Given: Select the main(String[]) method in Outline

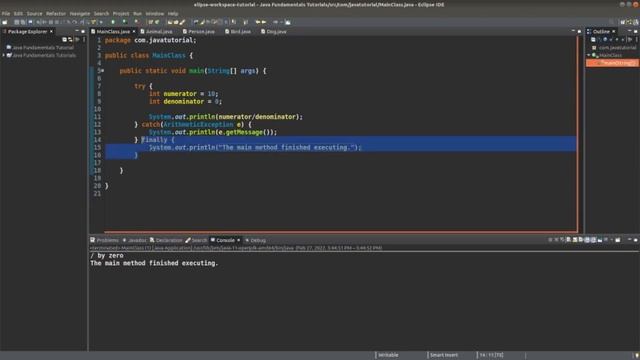Looking at the screenshot, I should pos(612,63).
